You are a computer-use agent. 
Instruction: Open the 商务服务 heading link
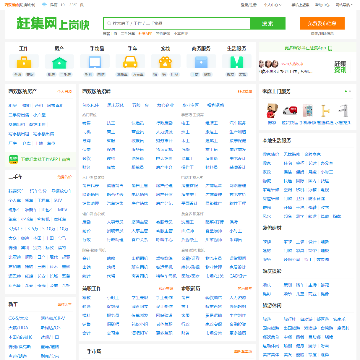pyautogui.click(x=201, y=48)
